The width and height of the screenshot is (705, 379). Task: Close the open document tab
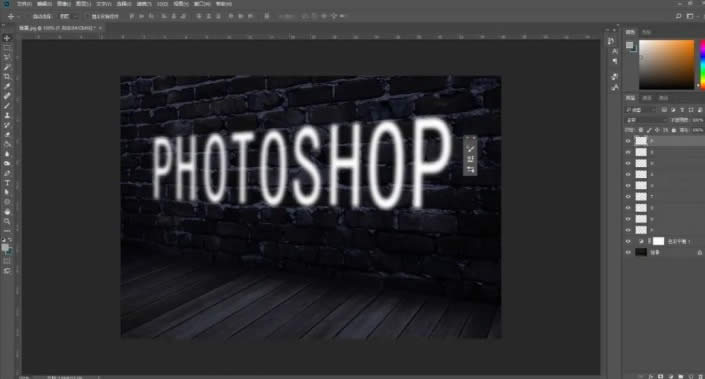pyautogui.click(x=100, y=28)
